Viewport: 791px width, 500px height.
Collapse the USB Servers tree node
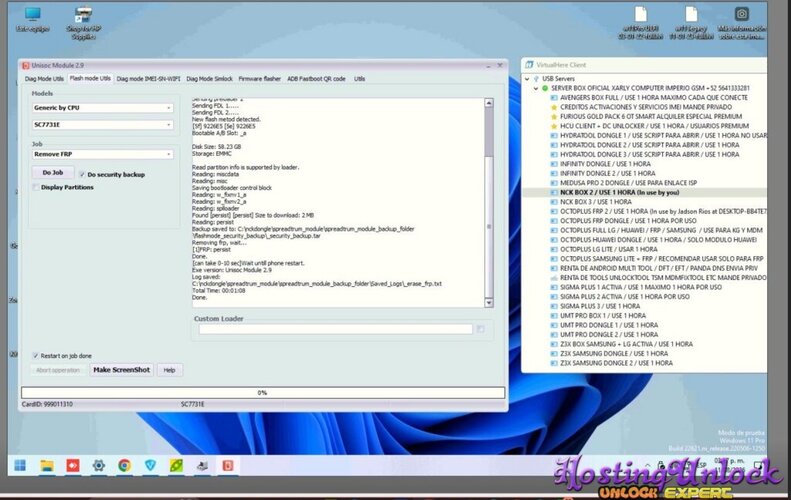[x=527, y=79]
